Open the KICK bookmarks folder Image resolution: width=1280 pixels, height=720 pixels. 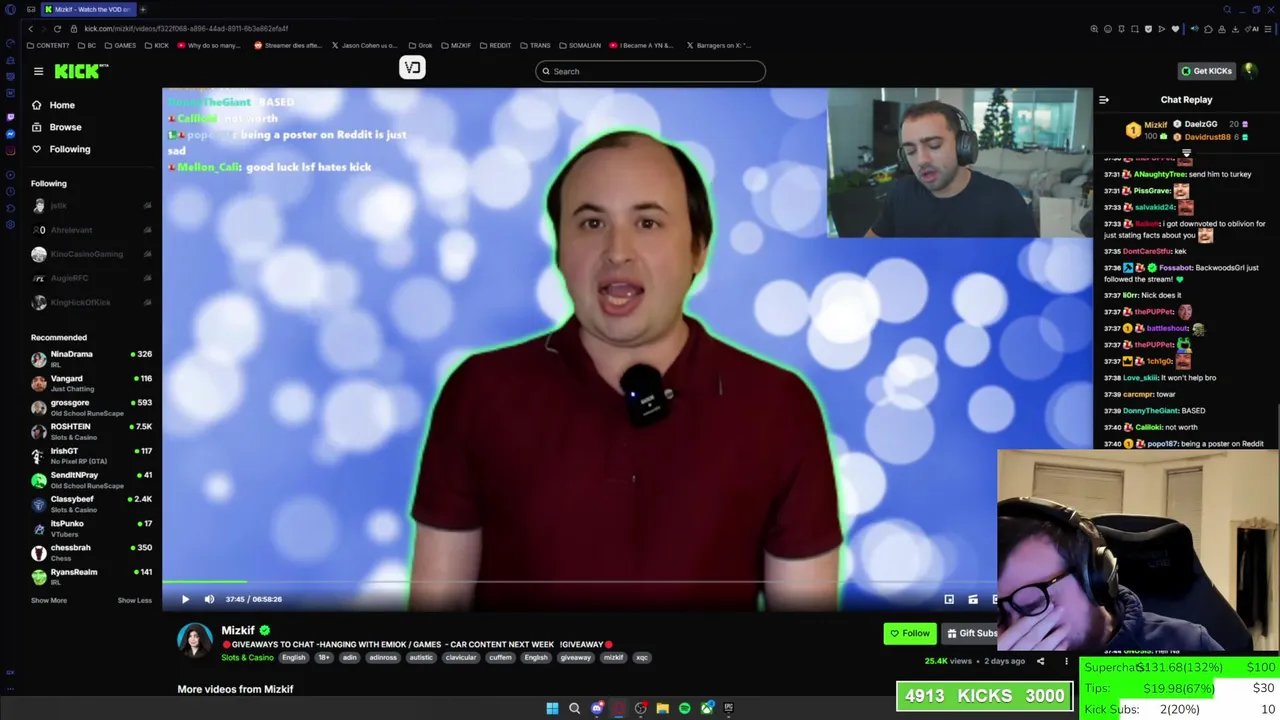157,45
